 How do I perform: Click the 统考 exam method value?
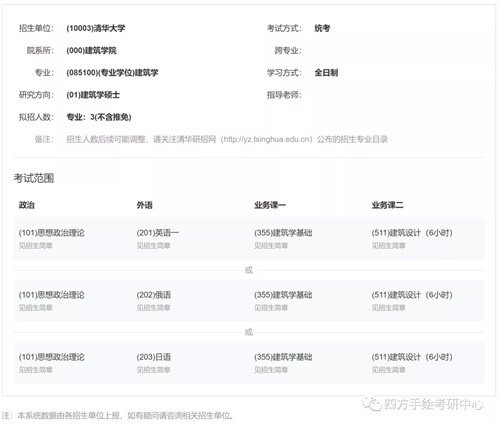(322, 28)
